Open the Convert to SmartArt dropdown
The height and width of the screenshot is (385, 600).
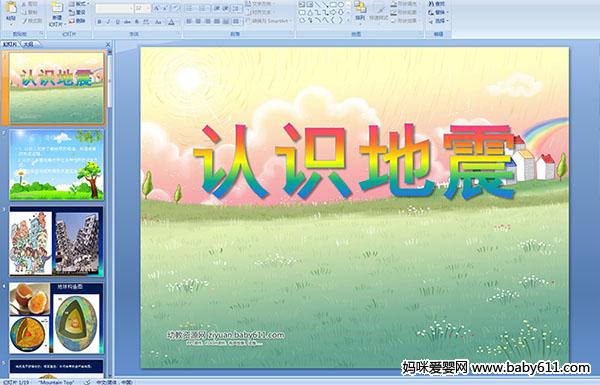269,21
